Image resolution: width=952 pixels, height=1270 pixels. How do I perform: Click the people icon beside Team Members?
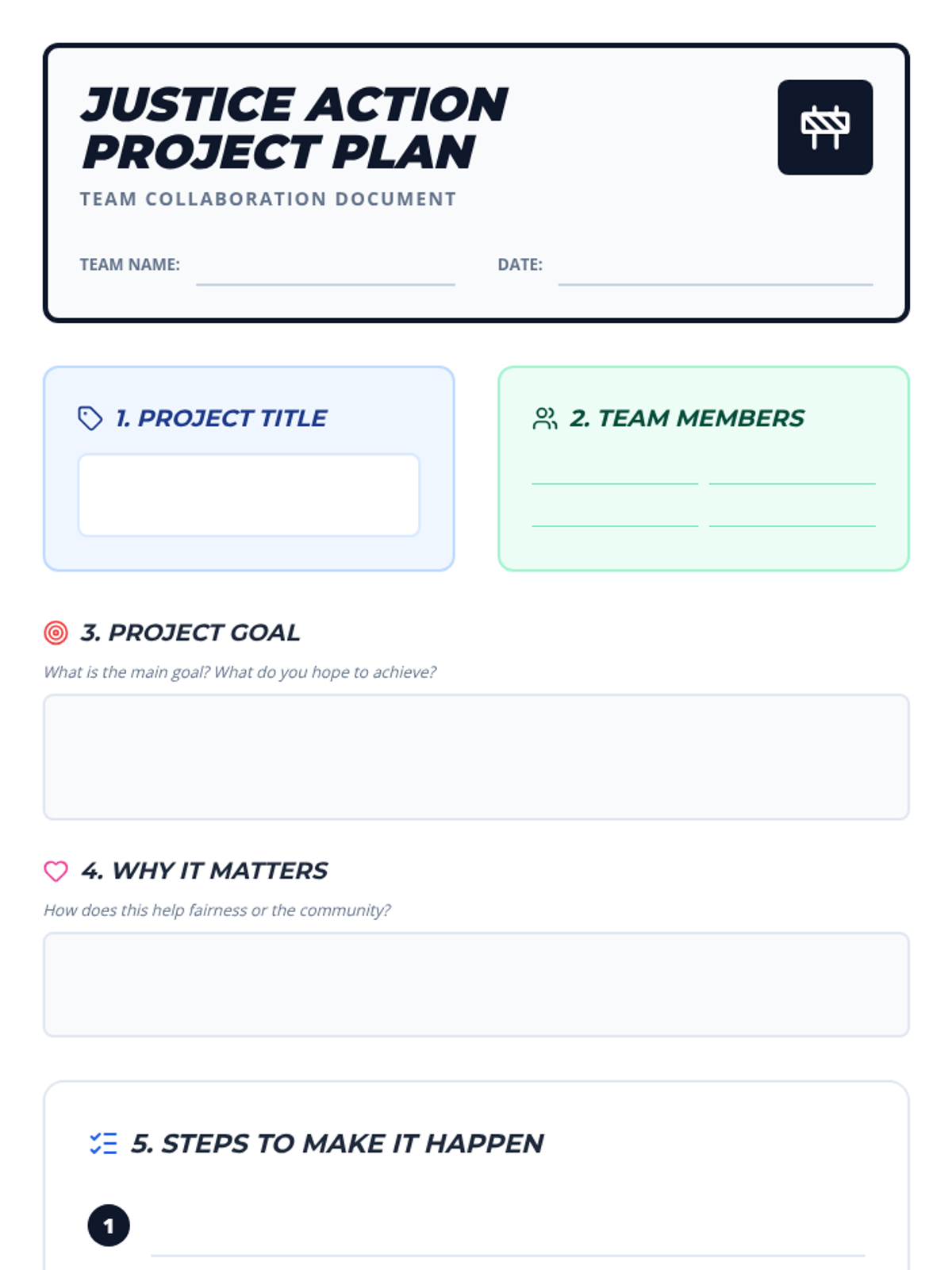(x=545, y=418)
